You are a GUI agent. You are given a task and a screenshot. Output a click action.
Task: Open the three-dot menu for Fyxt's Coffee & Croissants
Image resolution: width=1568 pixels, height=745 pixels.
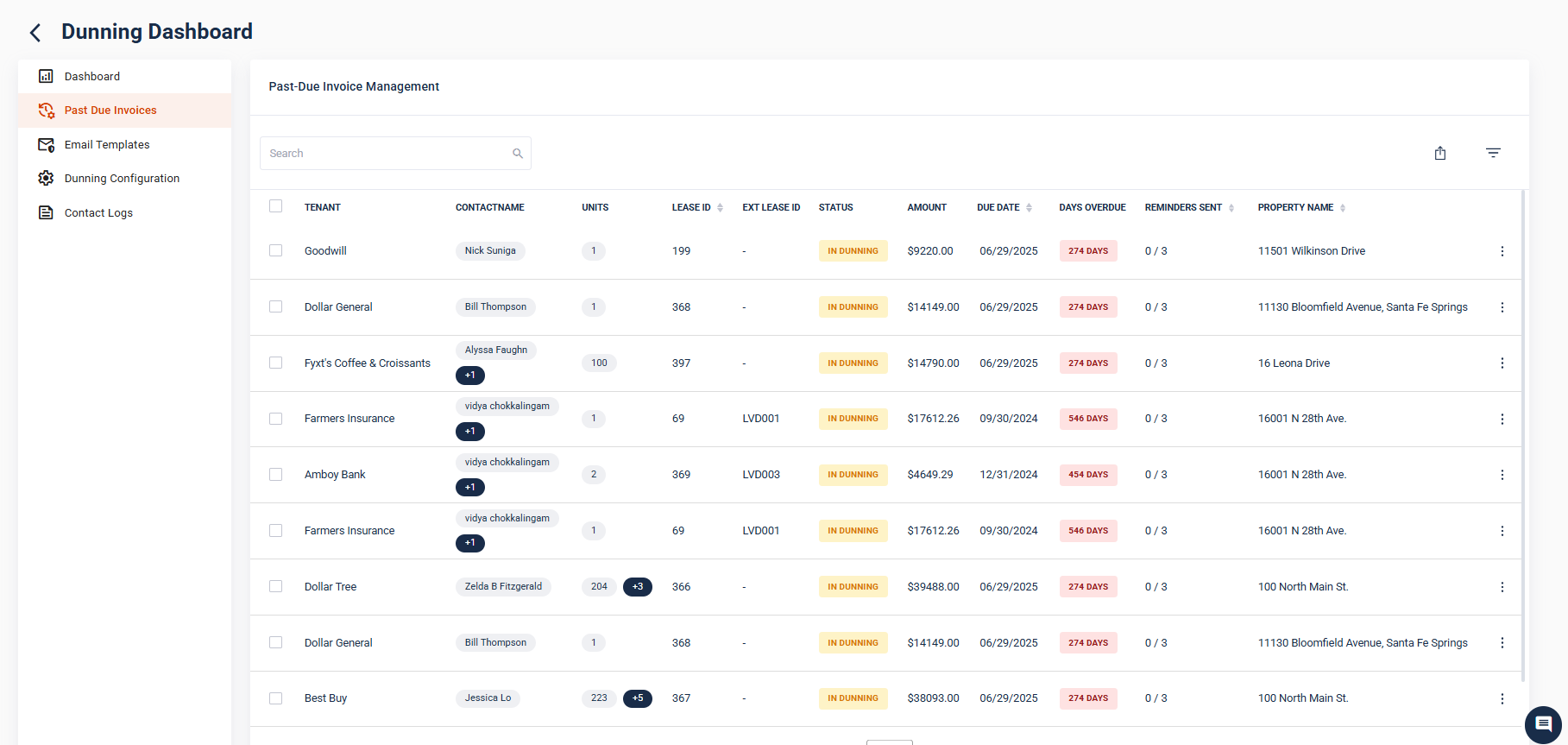(1502, 363)
